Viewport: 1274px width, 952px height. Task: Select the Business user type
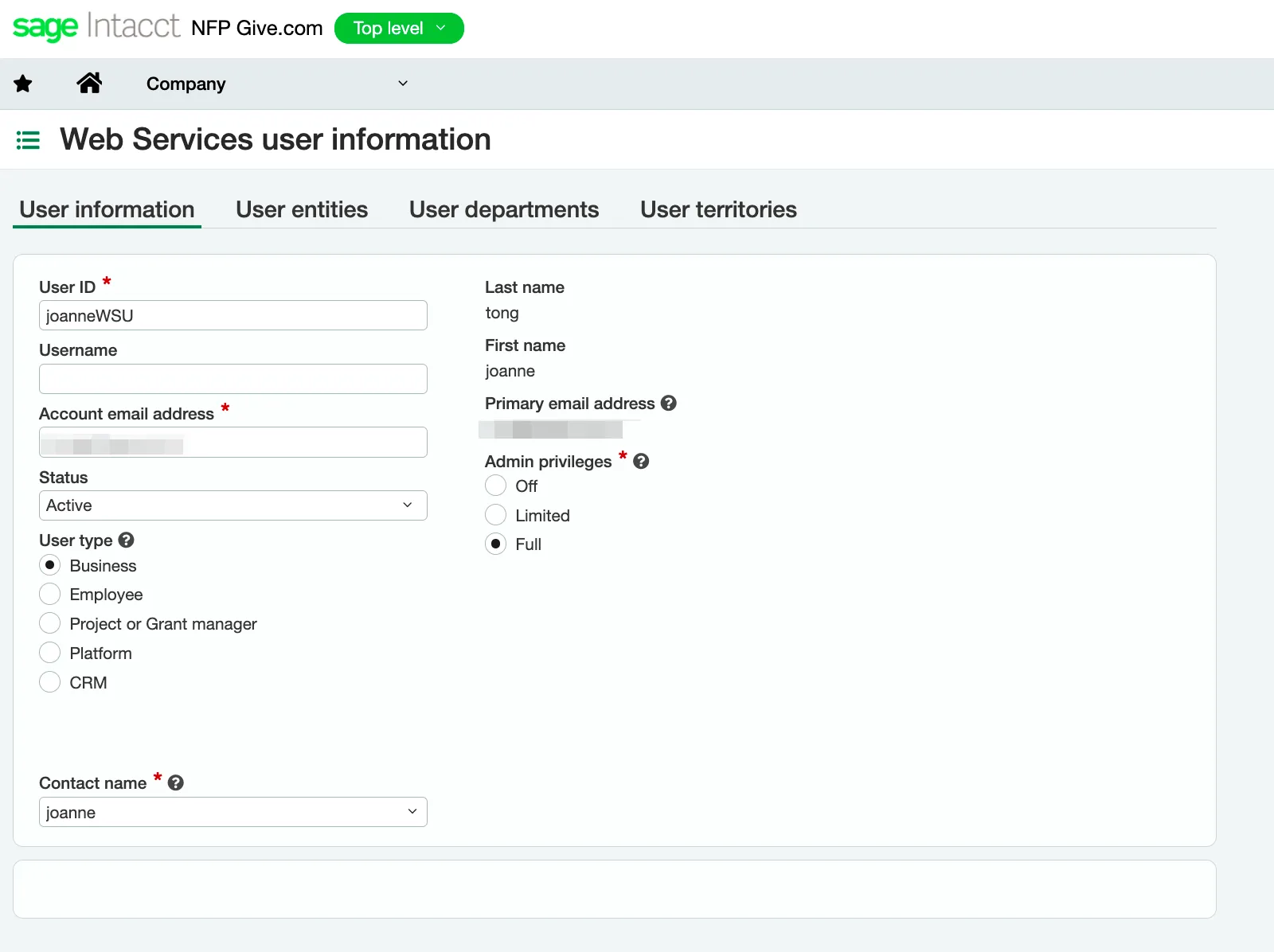[49, 565]
